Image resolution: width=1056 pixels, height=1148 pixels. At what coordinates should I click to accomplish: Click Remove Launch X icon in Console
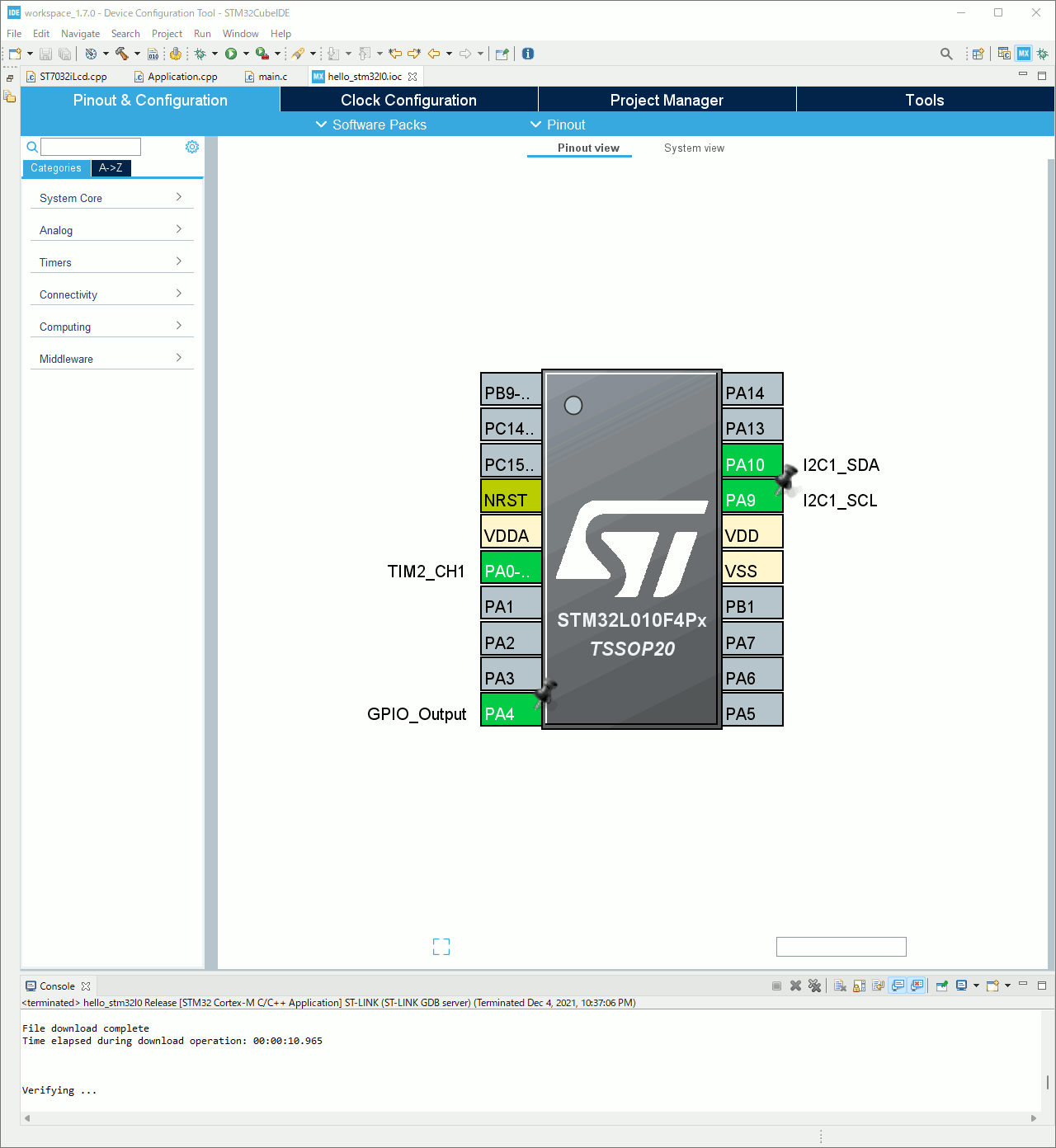click(795, 986)
